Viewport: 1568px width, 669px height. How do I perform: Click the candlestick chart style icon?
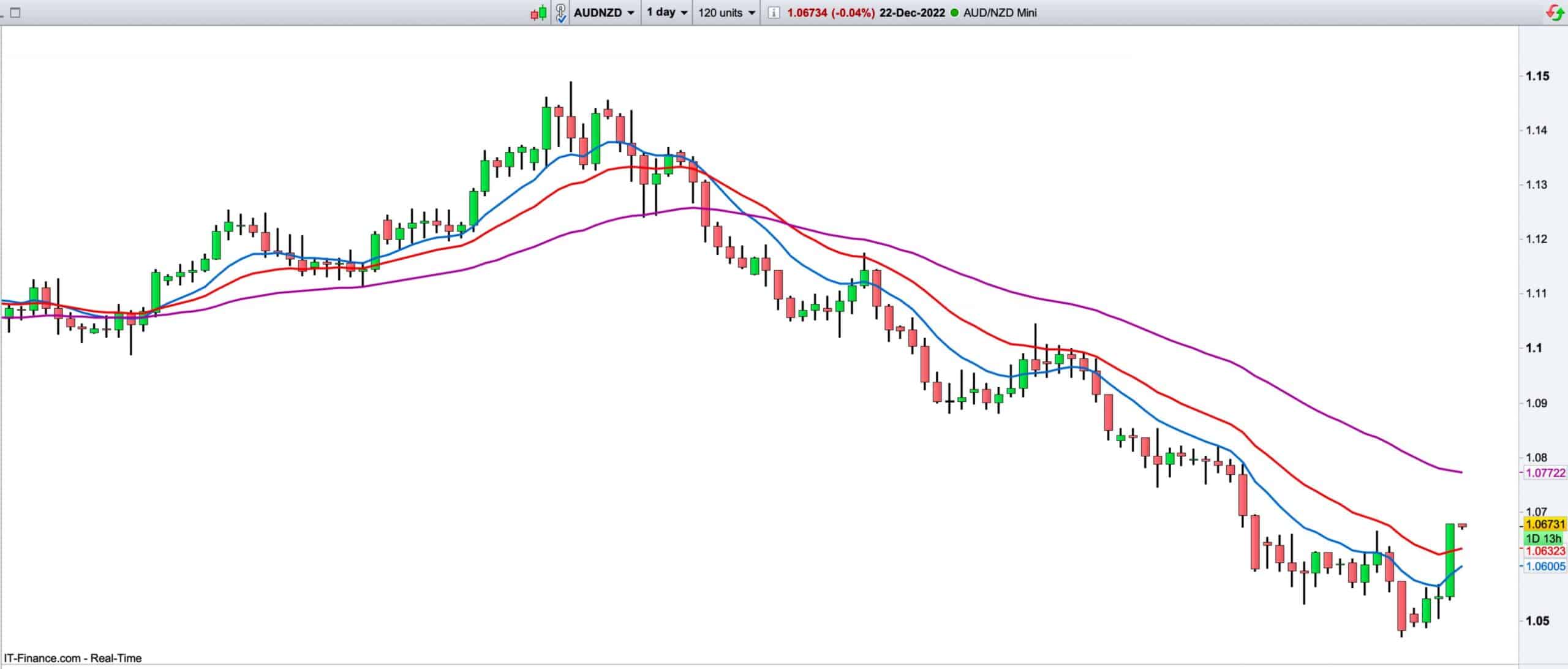(538, 13)
